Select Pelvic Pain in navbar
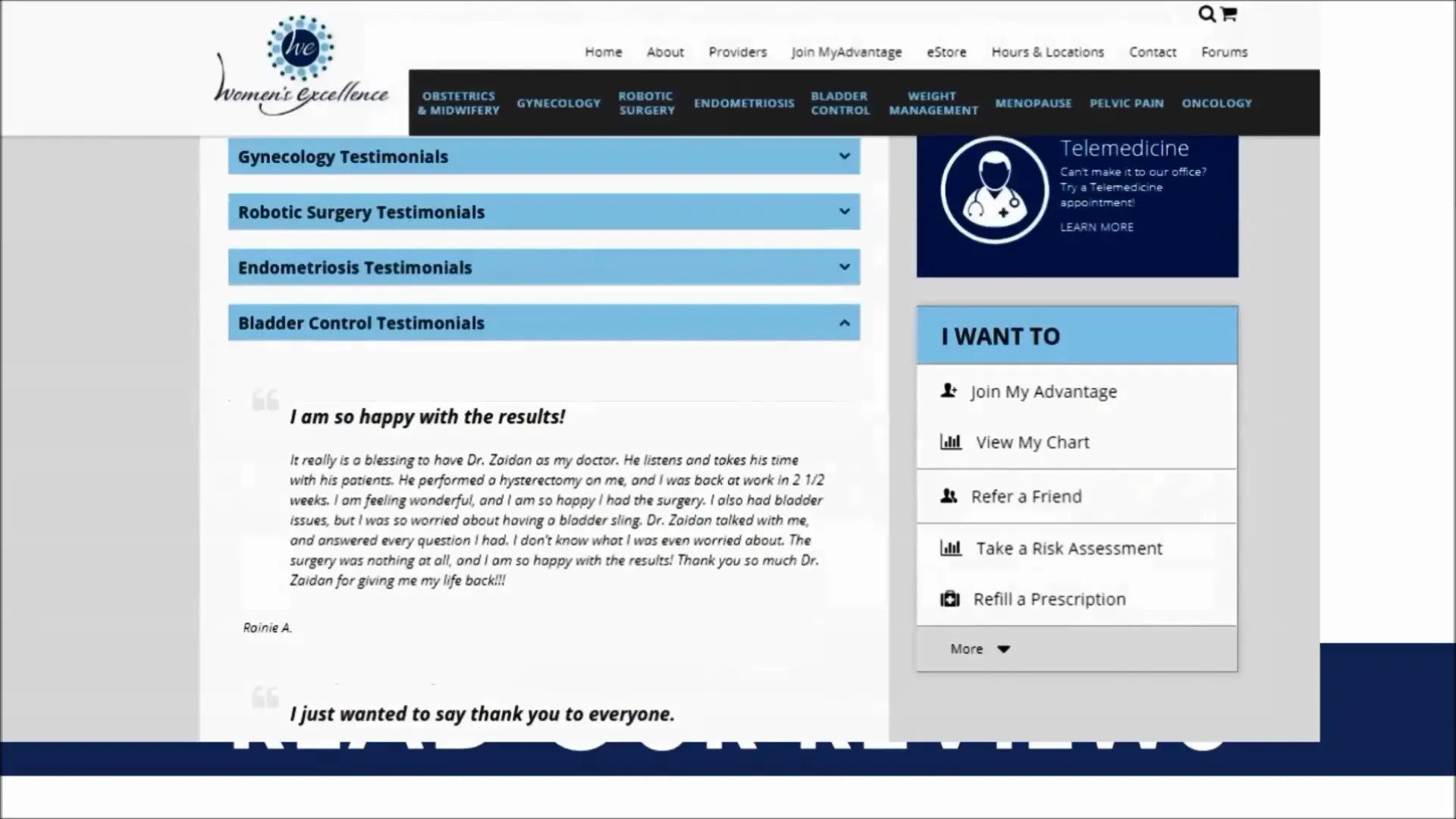The image size is (1456, 819). pyautogui.click(x=1126, y=103)
